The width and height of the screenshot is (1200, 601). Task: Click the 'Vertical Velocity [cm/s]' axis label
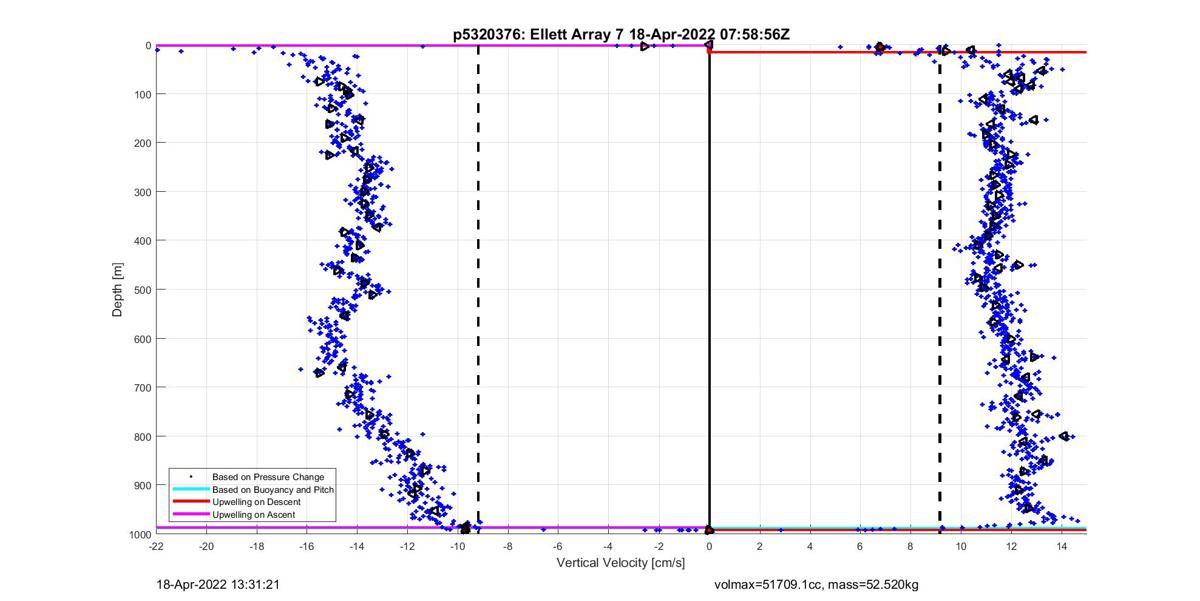tap(621, 563)
